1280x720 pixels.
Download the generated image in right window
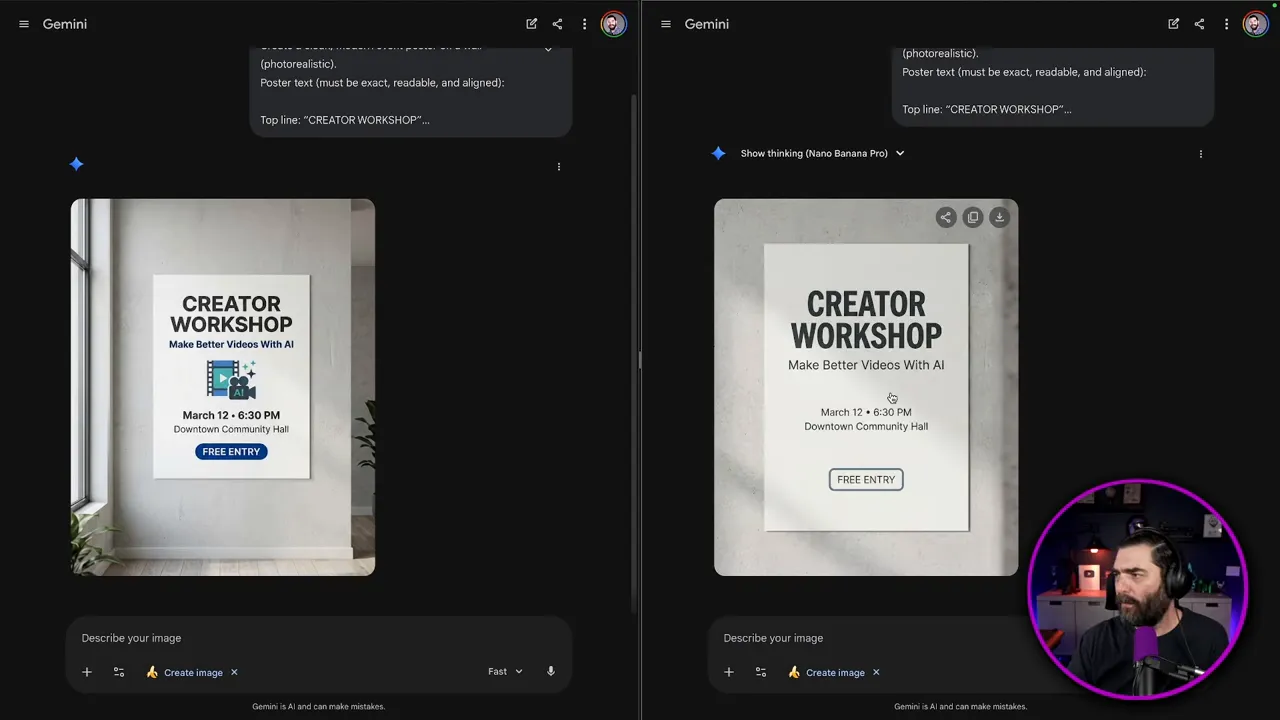[999, 217]
